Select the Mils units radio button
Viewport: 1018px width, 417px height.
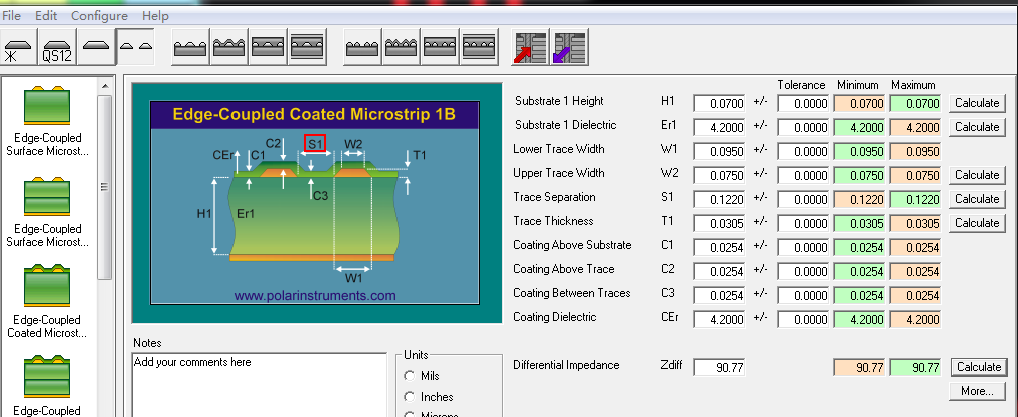click(409, 375)
